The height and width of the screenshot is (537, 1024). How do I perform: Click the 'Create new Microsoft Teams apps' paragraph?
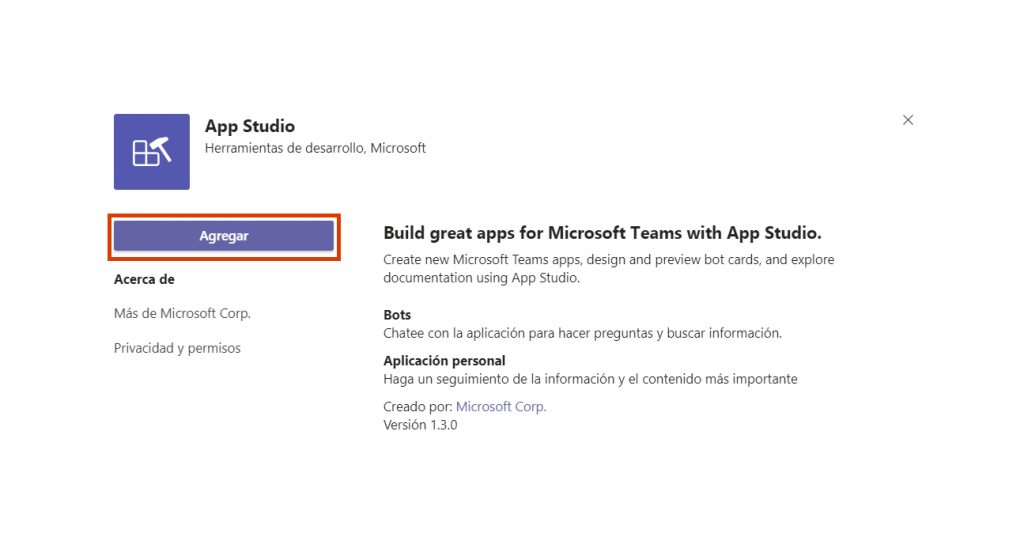pyautogui.click(x=609, y=268)
